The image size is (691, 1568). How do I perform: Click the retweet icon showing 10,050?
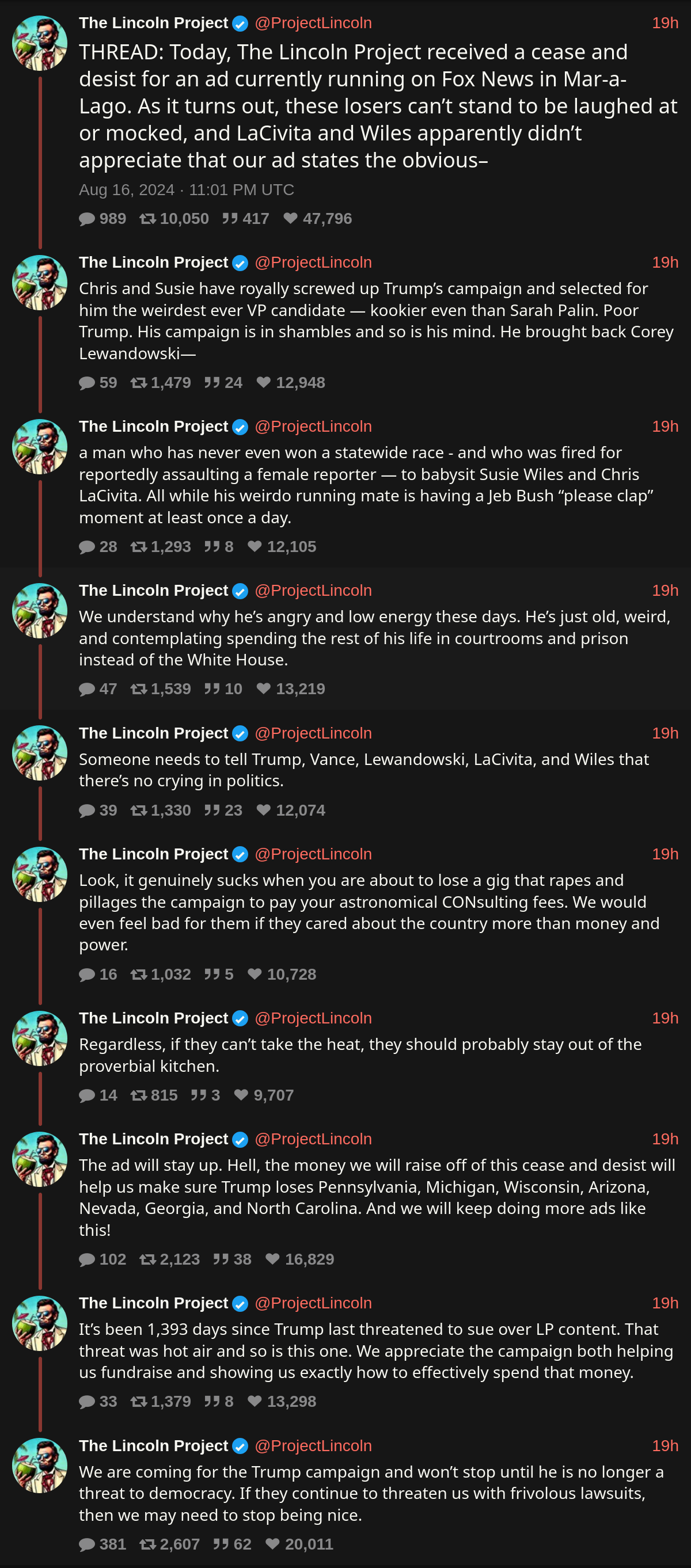click(x=147, y=219)
